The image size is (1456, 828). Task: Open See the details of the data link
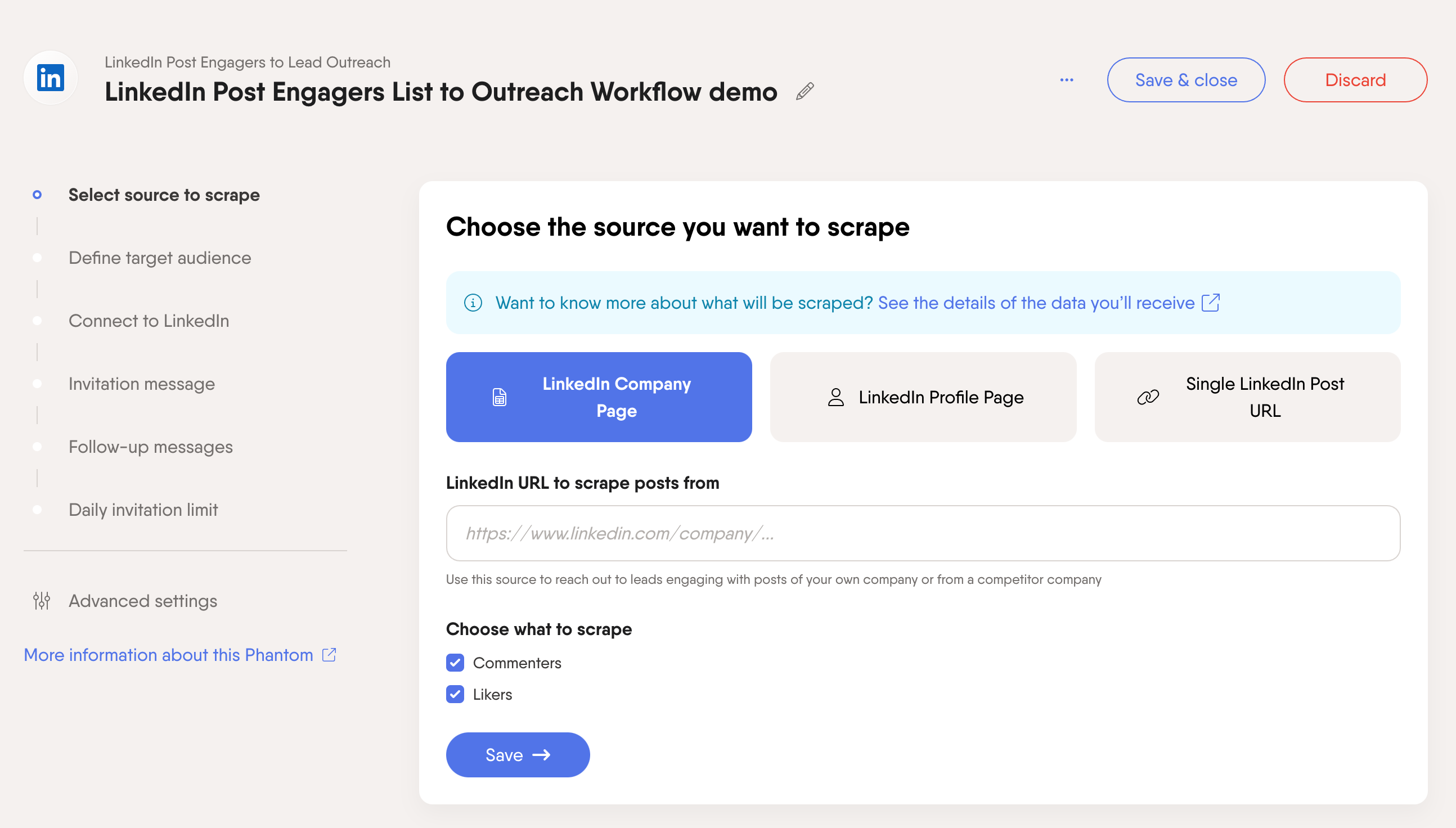tap(1036, 303)
